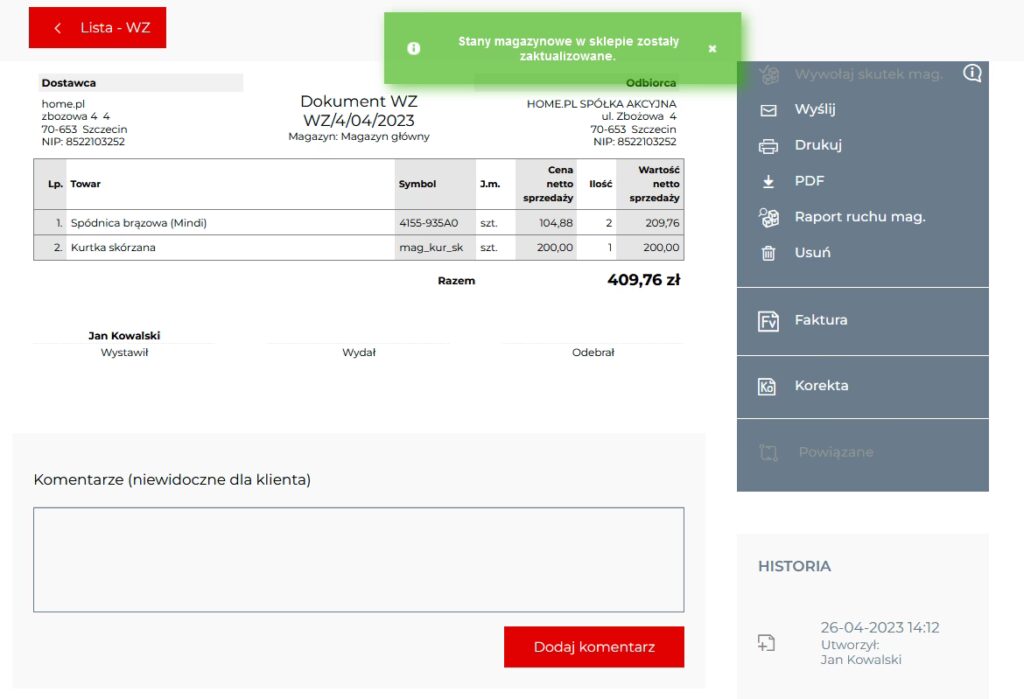Choose Drukuj from the action panel
Image resolution: width=1024 pixels, height=699 pixels.
click(818, 146)
